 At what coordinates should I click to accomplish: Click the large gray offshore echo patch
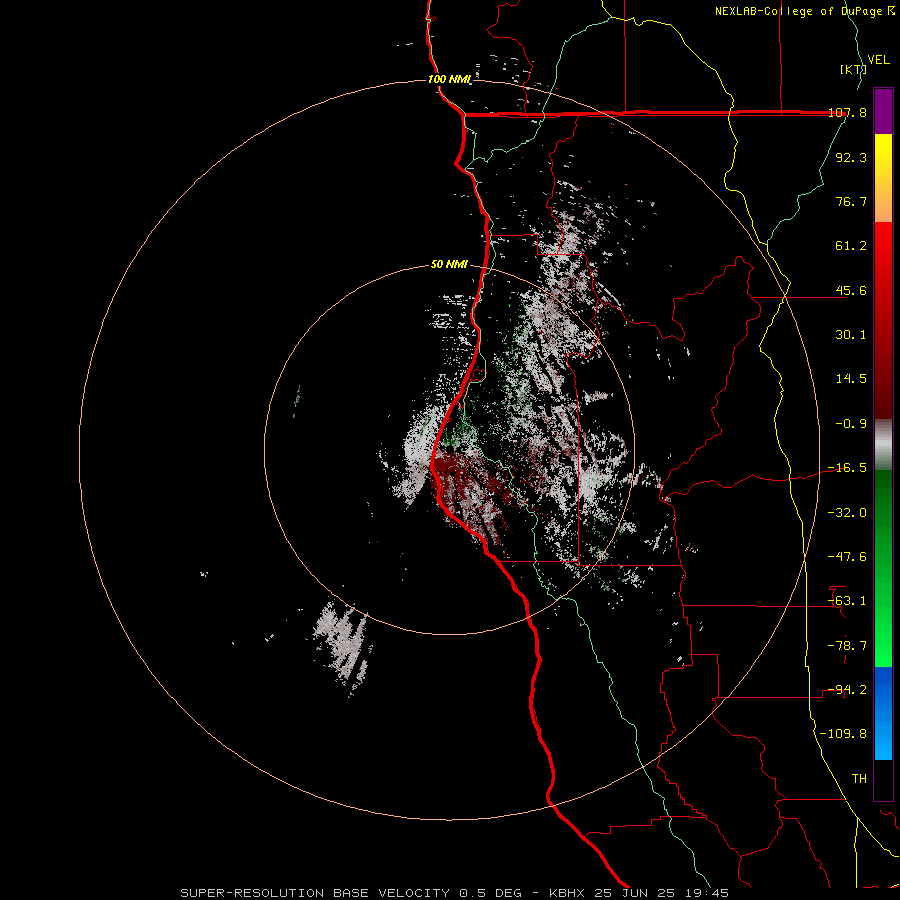tap(343, 644)
